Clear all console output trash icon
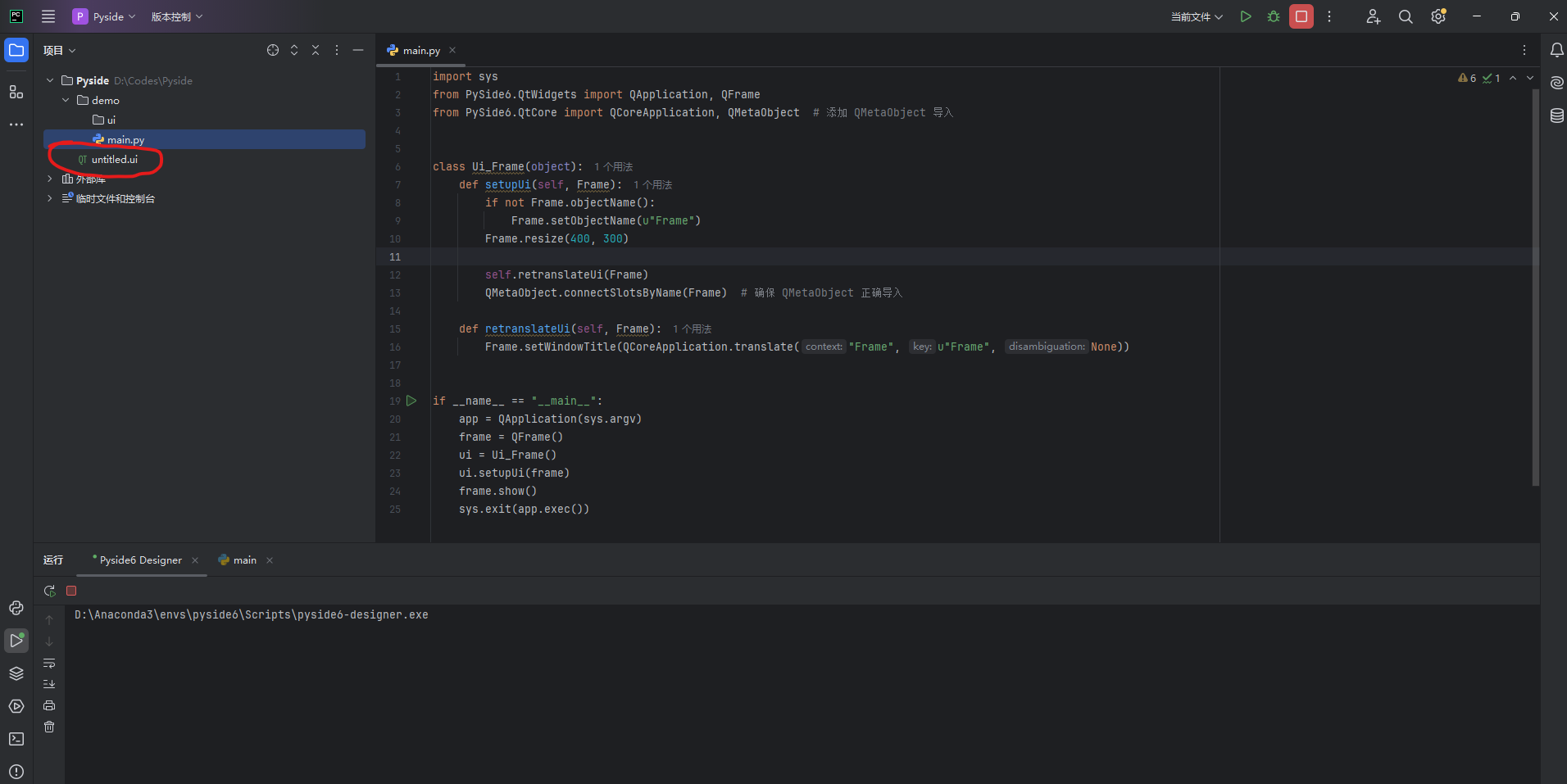Viewport: 1567px width, 784px height. 49,727
